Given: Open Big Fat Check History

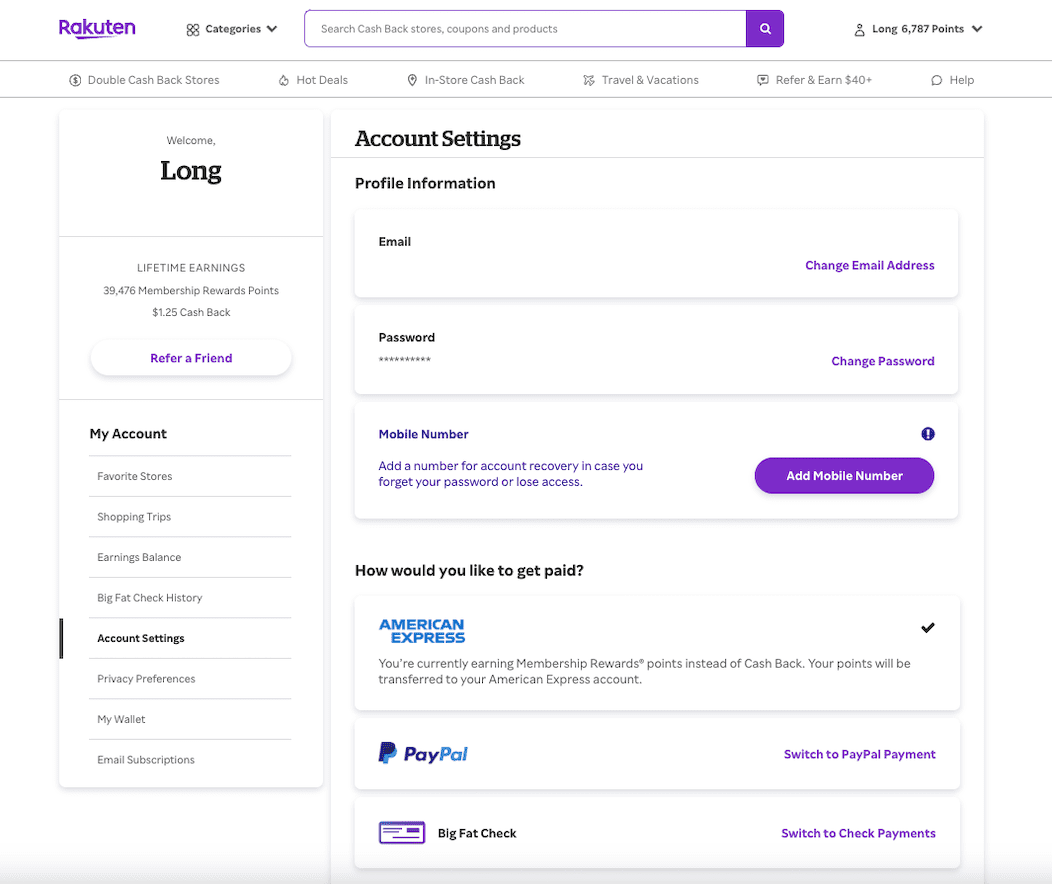Looking at the screenshot, I should tap(149, 598).
